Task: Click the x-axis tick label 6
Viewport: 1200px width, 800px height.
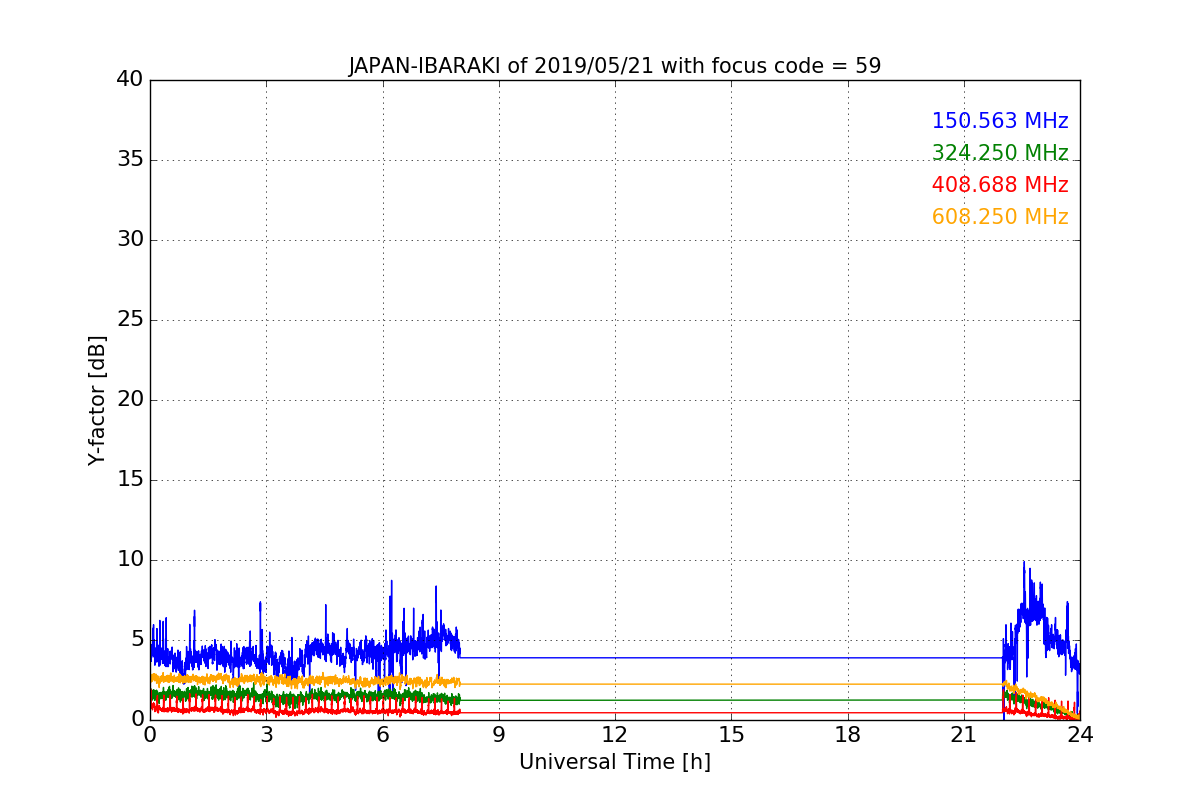Action: click(x=383, y=734)
